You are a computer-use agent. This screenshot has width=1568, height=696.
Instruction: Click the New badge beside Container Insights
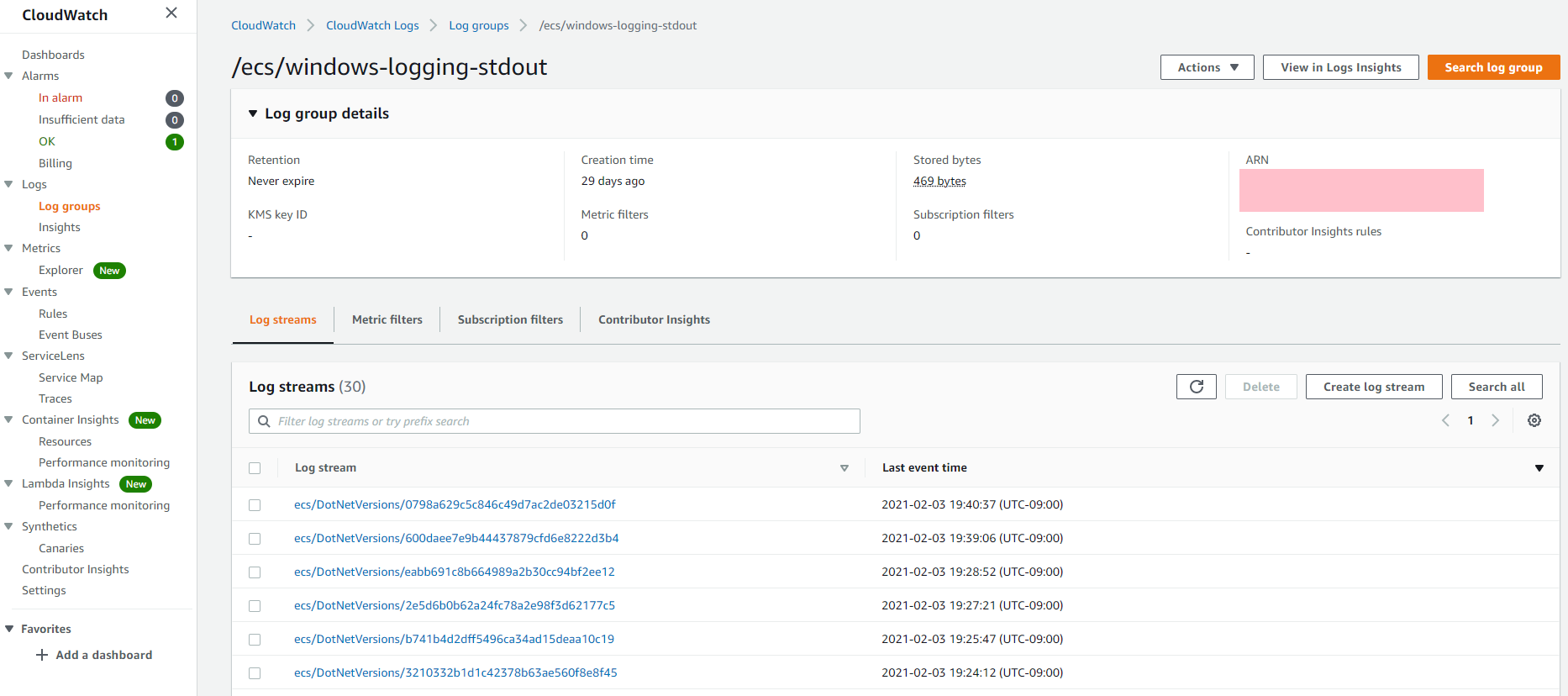[145, 420]
